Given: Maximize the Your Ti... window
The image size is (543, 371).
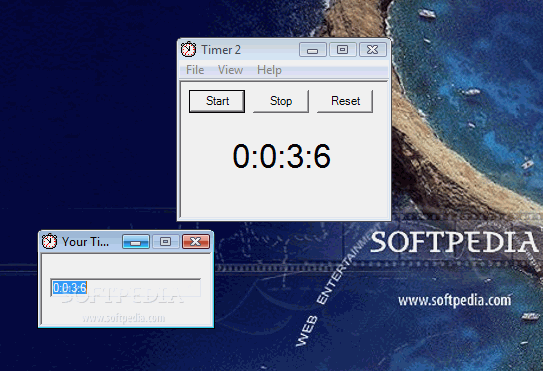Looking at the screenshot, I should [x=166, y=241].
